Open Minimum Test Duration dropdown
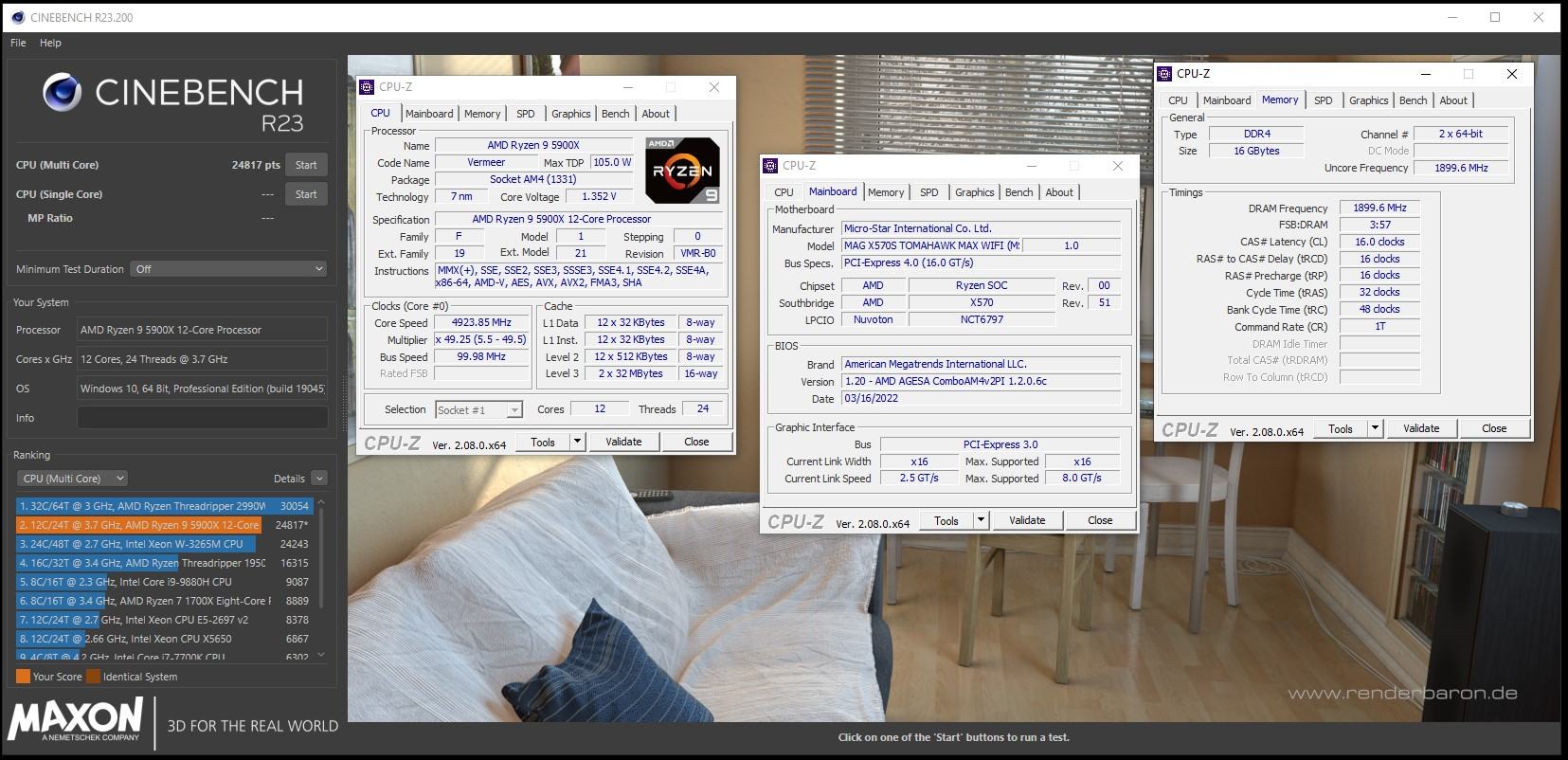Screen dimensions: 1568x760 click(229, 269)
